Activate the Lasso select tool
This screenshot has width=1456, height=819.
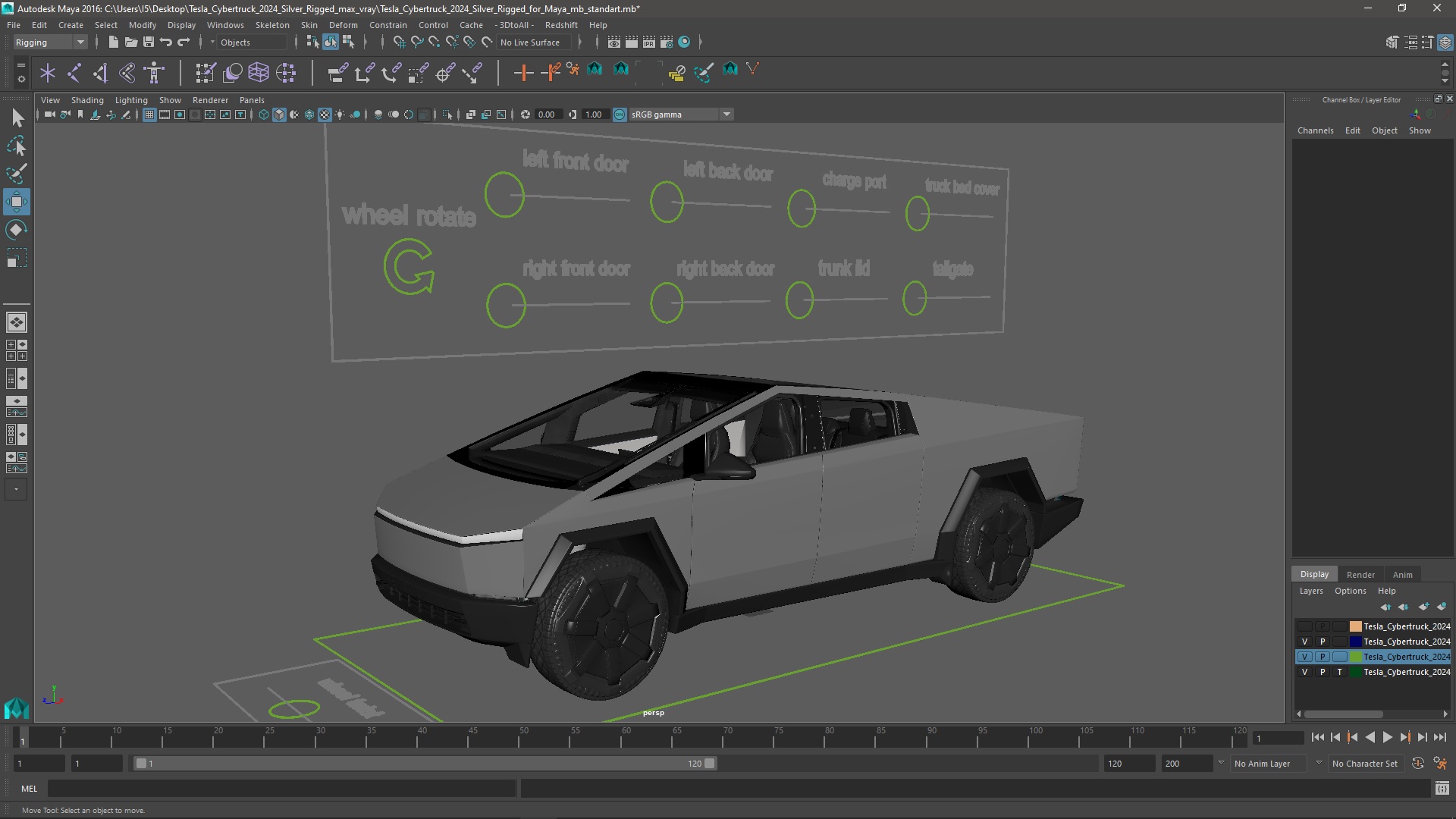coord(17,146)
